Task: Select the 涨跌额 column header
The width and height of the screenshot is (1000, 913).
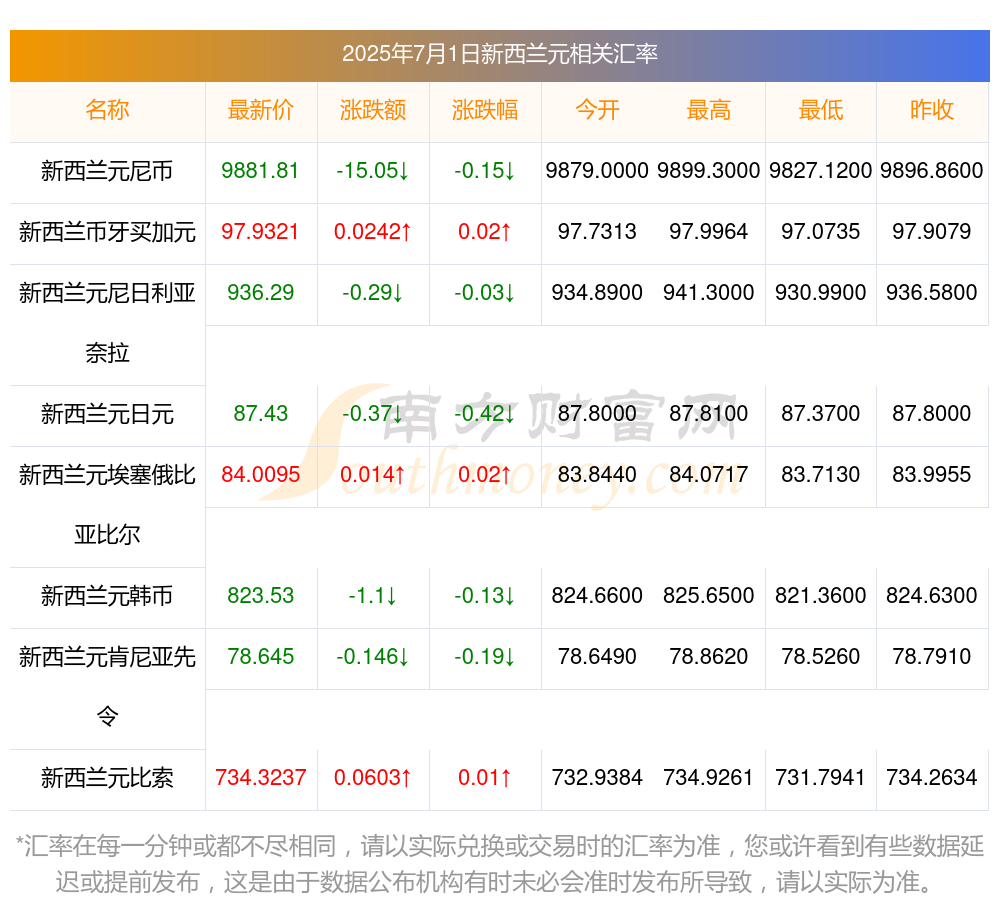Action: 372,110
